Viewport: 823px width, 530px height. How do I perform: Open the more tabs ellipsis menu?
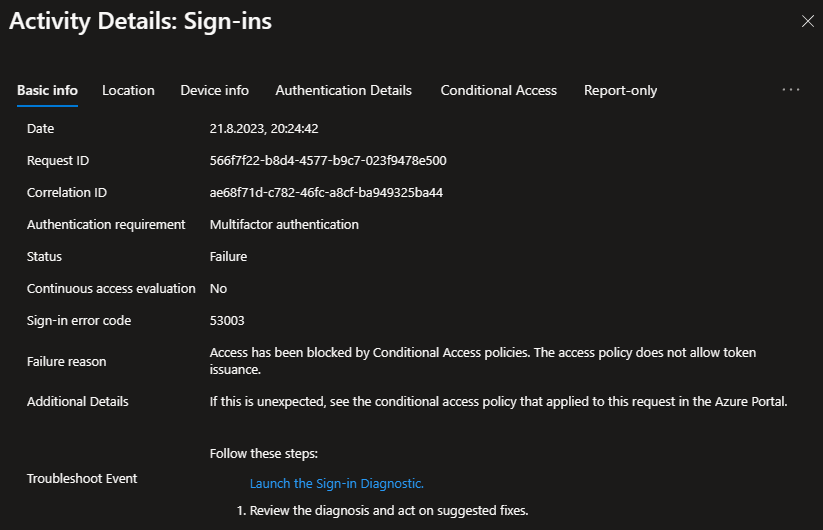point(791,90)
